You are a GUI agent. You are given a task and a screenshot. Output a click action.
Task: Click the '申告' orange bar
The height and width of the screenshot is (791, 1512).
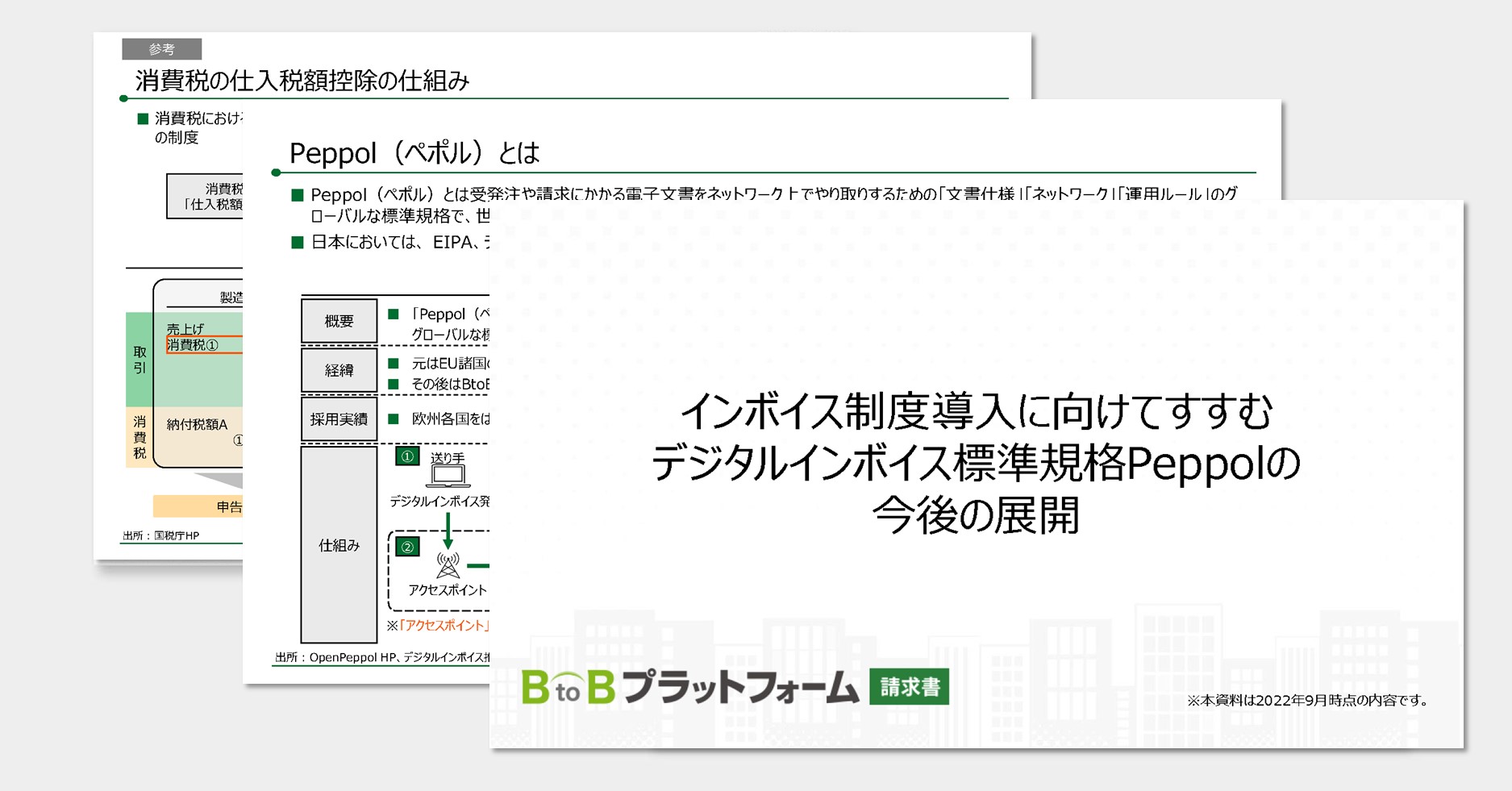[198, 506]
